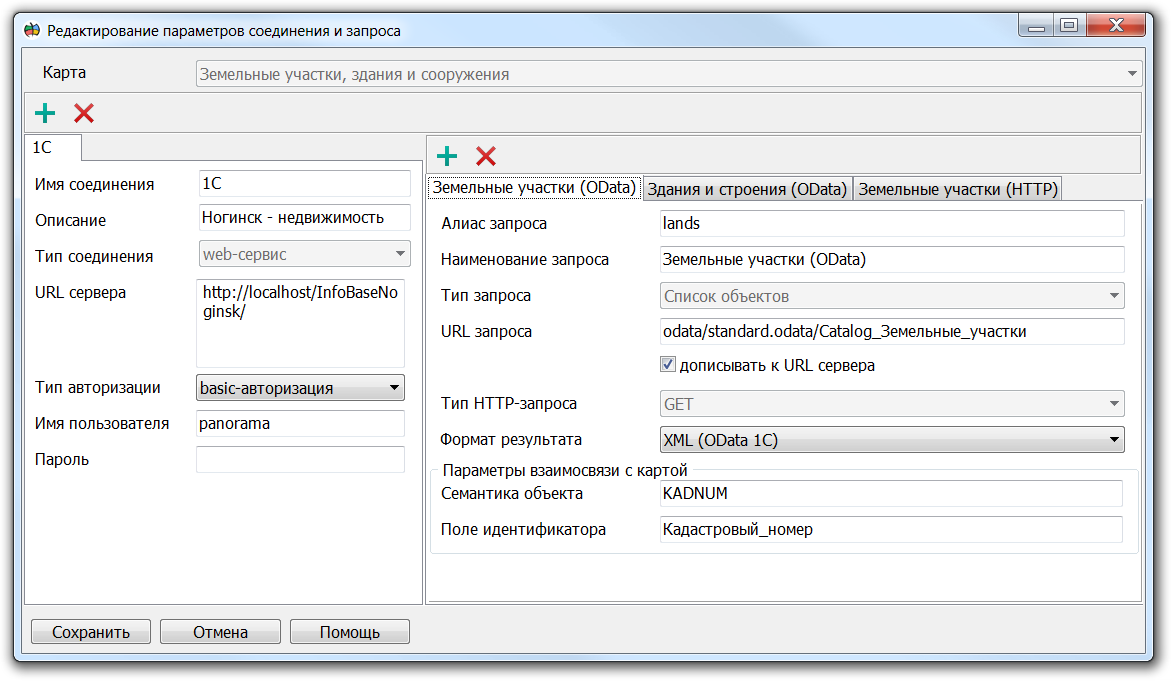The image size is (1172, 681).
Task: Click the application icon in the title bar
Action: point(29,30)
